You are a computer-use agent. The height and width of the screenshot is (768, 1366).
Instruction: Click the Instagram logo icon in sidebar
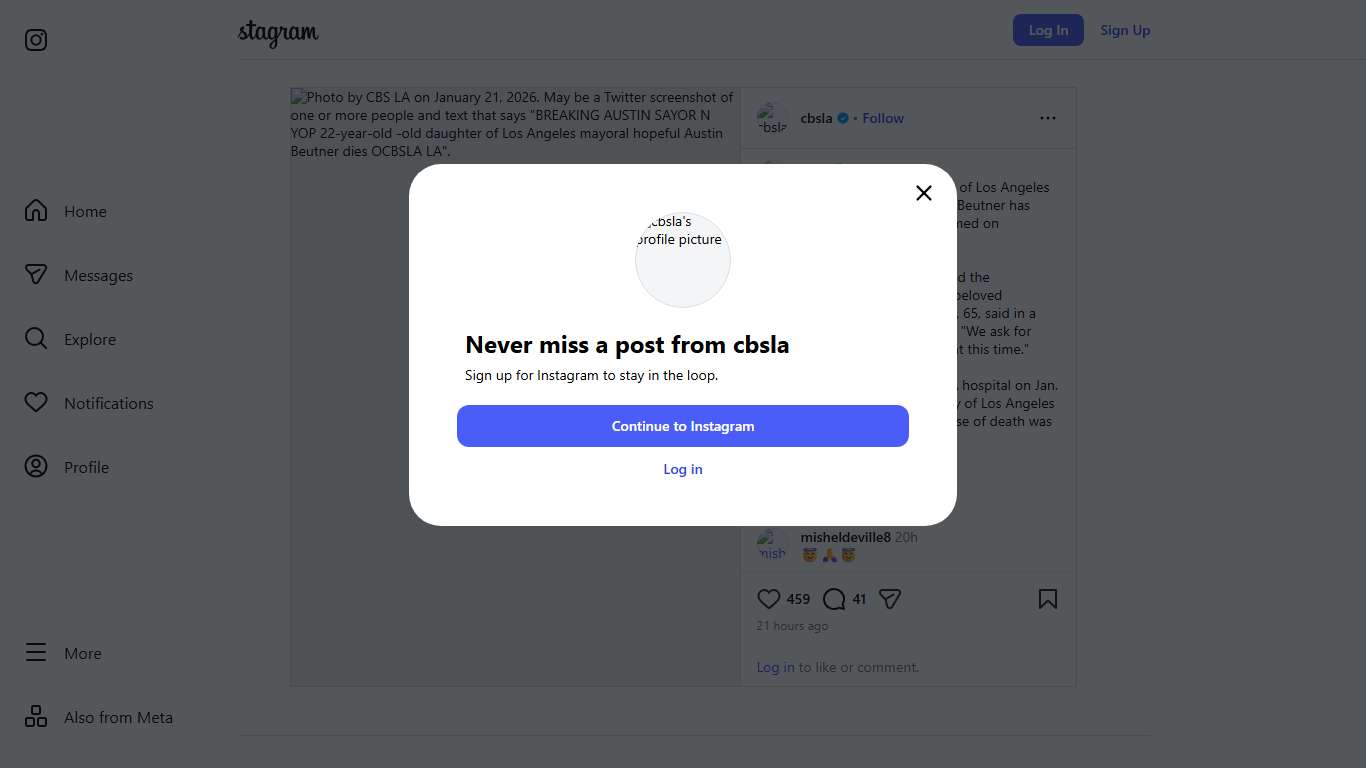[x=36, y=40]
